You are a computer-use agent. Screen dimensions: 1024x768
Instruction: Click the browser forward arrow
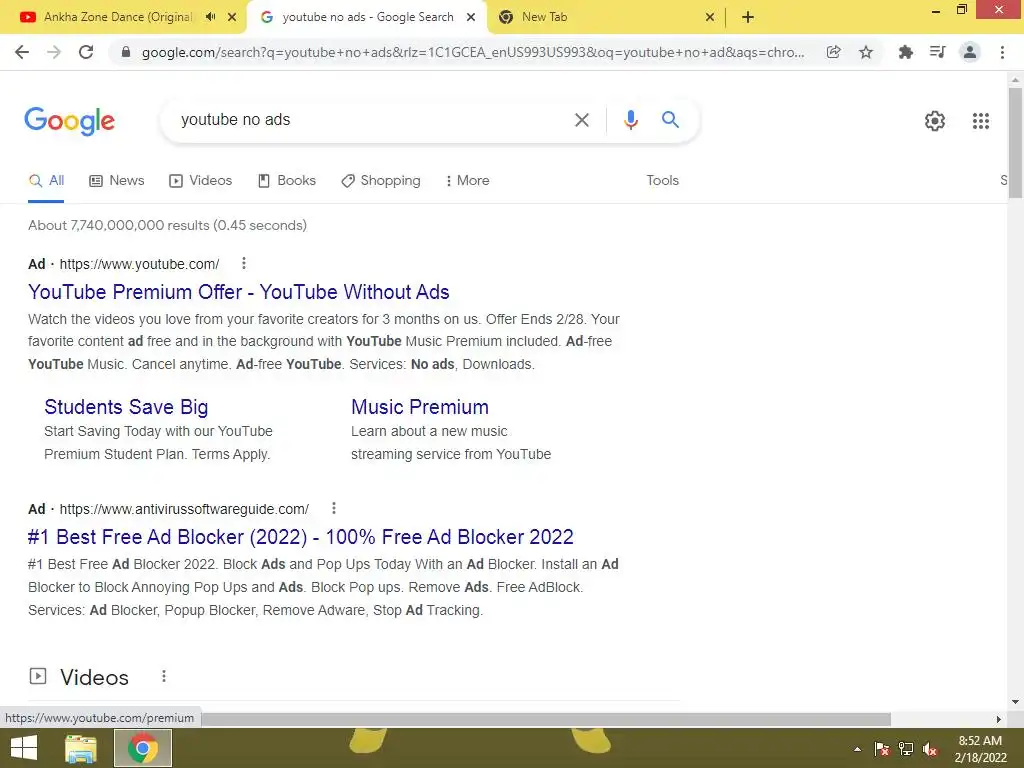click(x=54, y=52)
